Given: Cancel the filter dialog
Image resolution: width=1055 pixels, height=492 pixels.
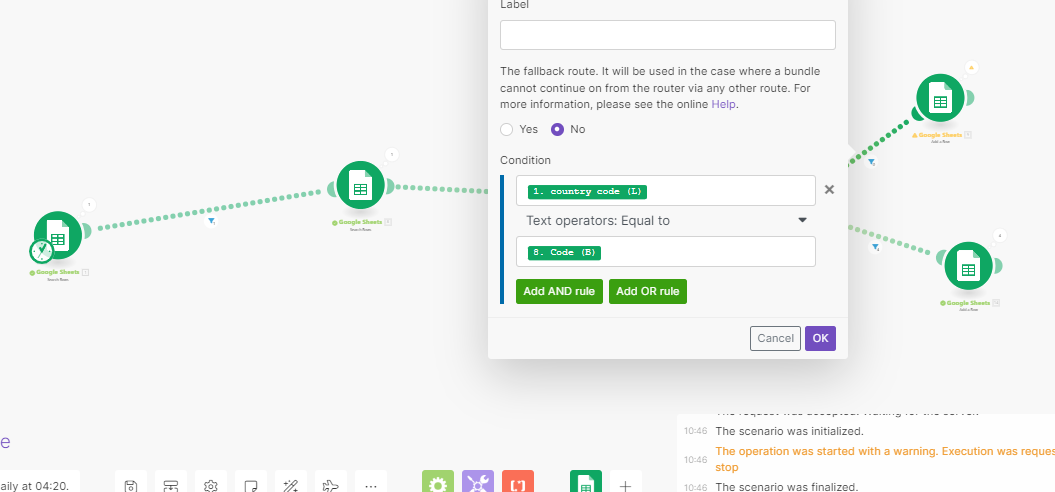Looking at the screenshot, I should 775,339.
